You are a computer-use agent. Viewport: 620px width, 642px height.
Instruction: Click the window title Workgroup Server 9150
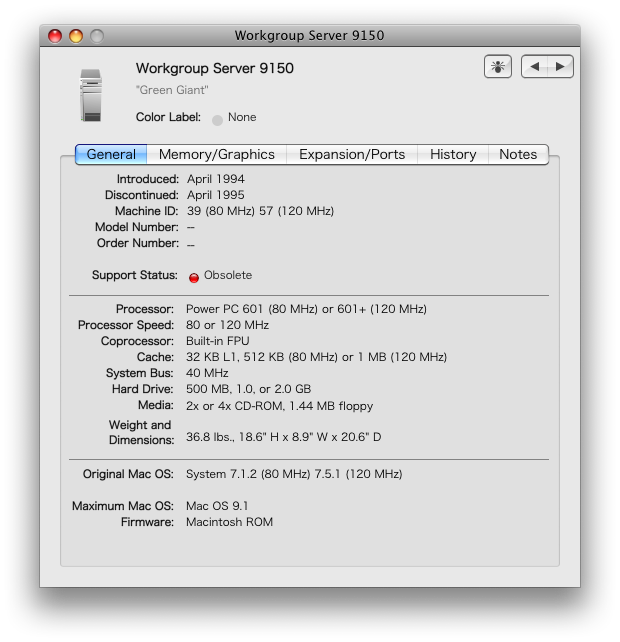pyautogui.click(x=310, y=36)
